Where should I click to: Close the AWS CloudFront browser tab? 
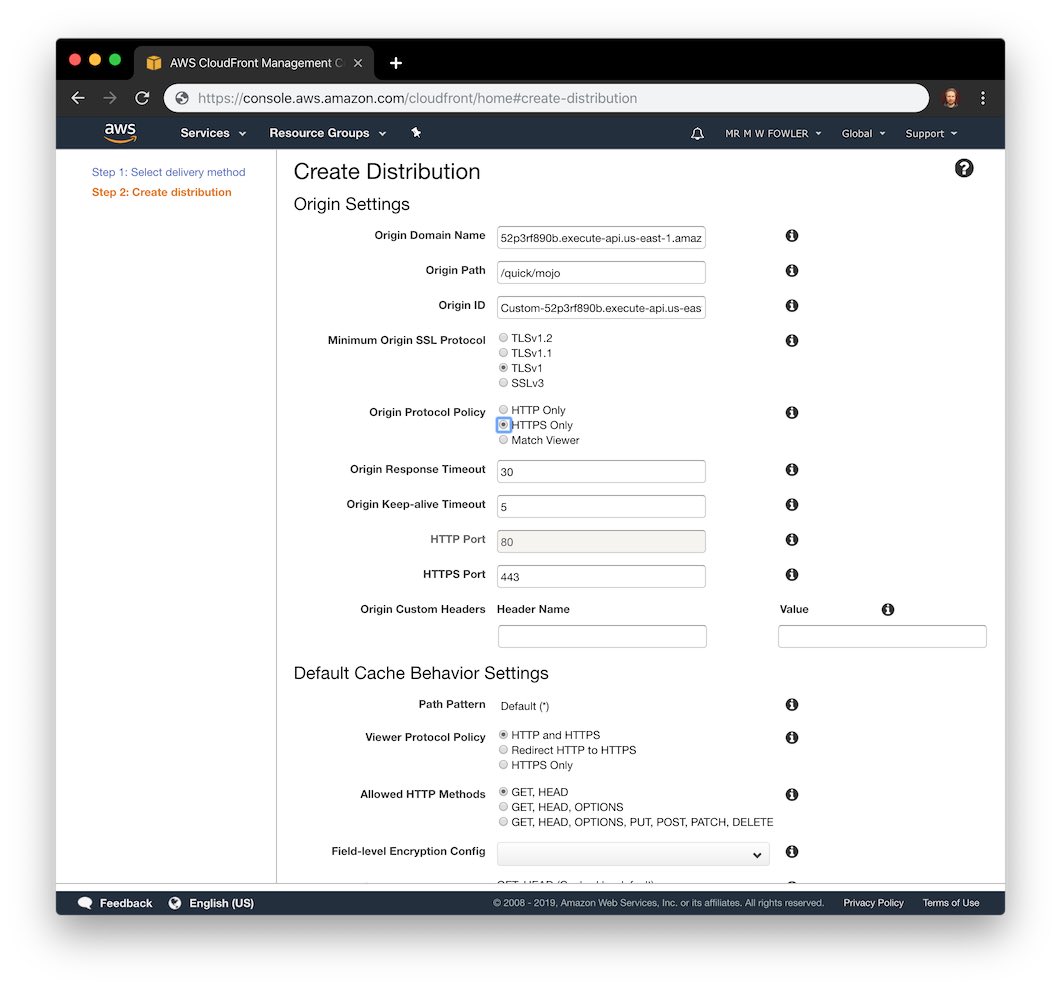358,63
